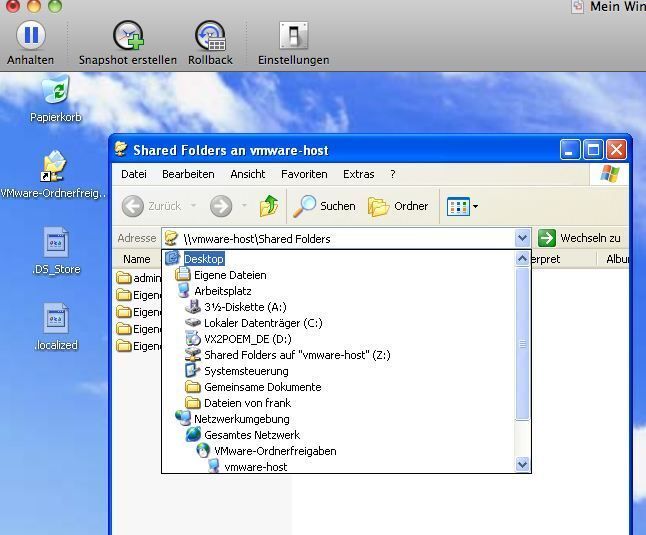Open the Favoriten menu
The width and height of the screenshot is (646, 535).
click(304, 174)
